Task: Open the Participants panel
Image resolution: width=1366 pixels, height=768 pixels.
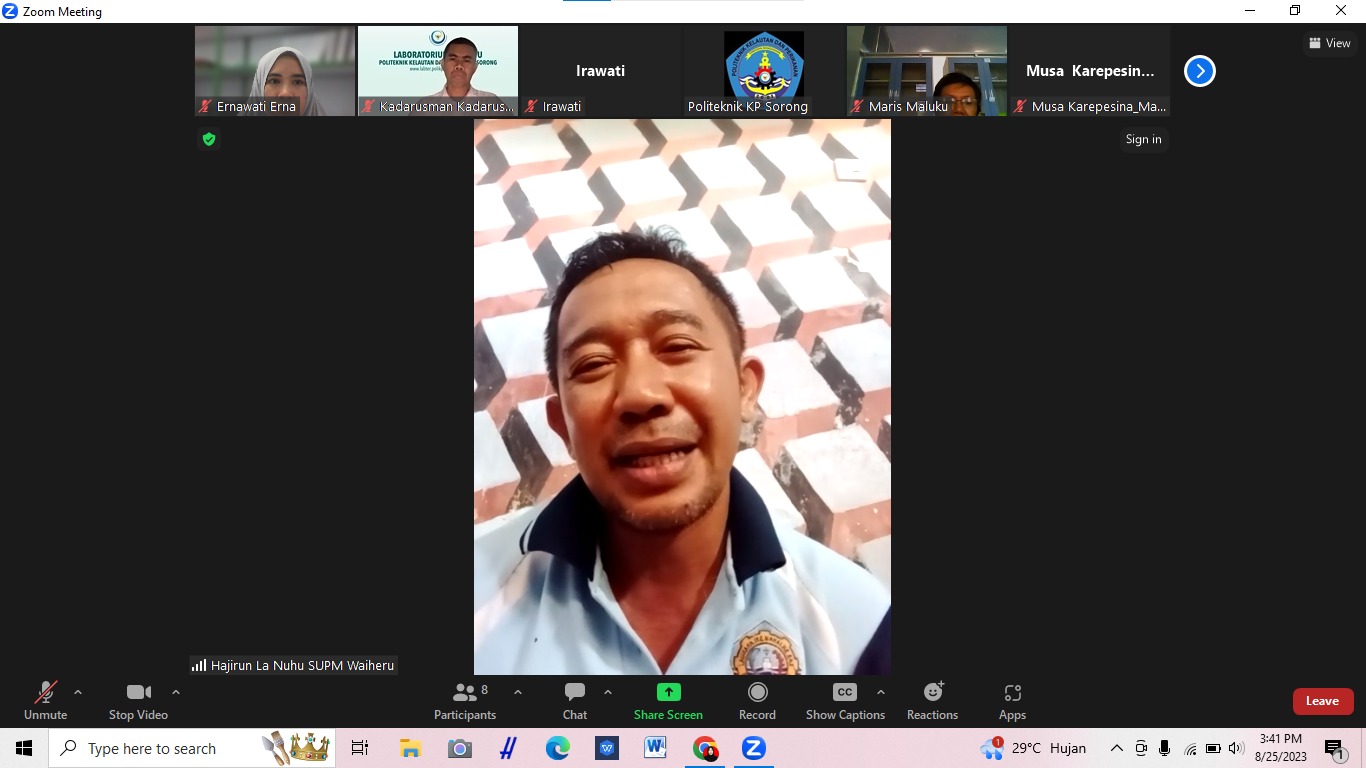Action: pos(465,701)
